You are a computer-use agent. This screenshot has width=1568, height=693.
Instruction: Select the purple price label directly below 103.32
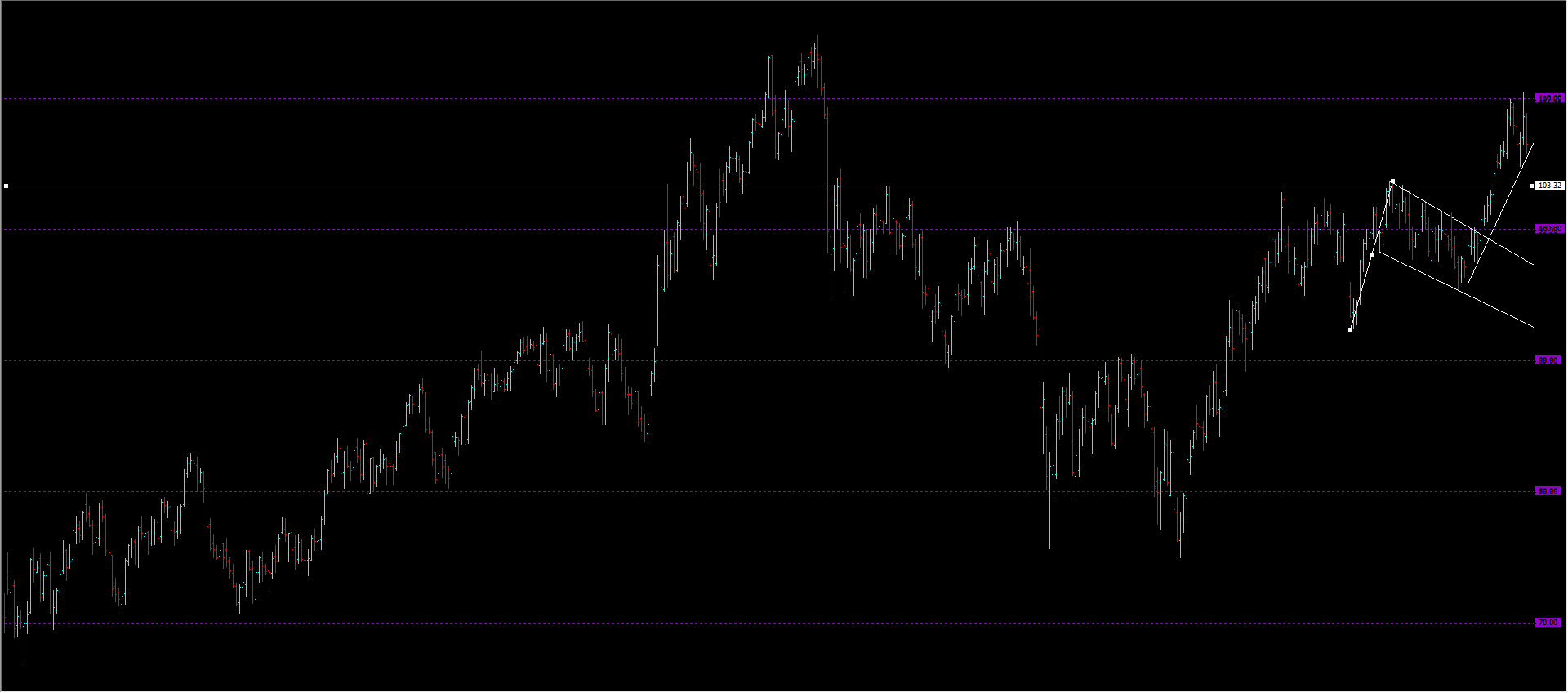click(x=1549, y=230)
